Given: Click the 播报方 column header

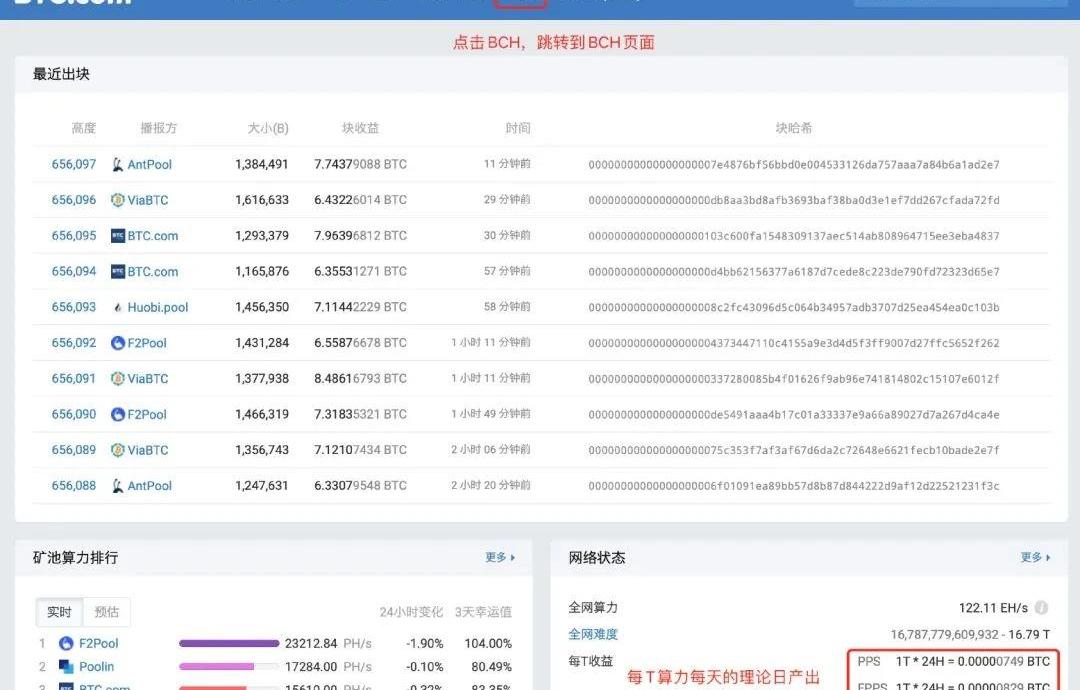Looking at the screenshot, I should click(158, 128).
